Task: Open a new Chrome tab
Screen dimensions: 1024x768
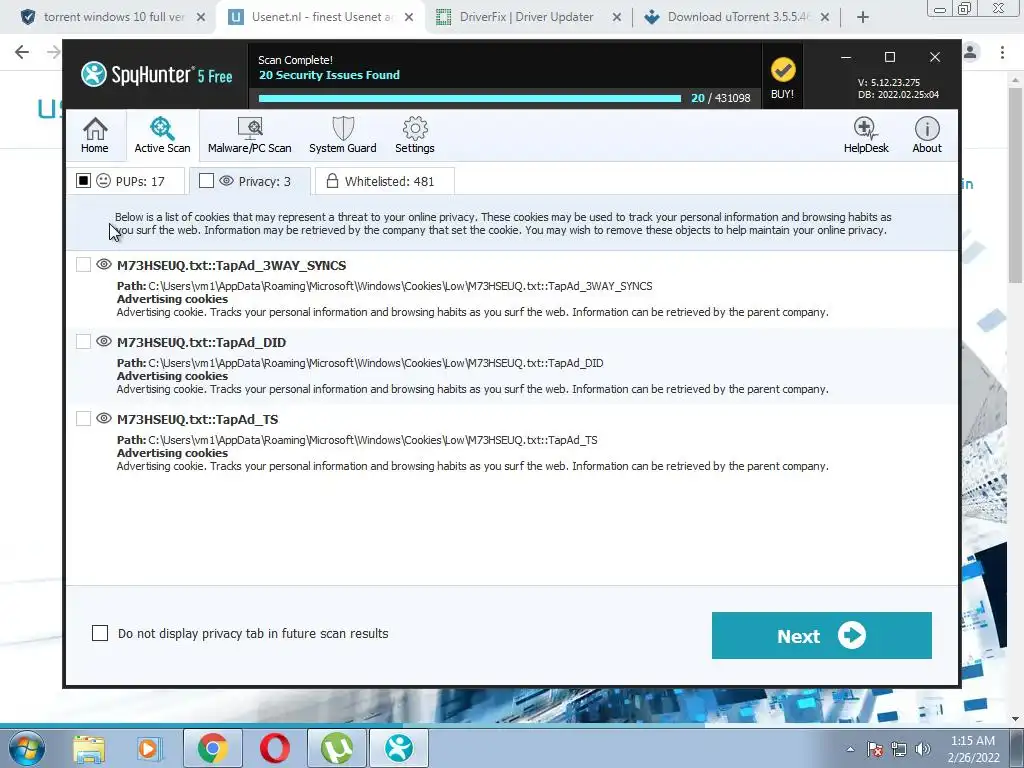Action: [863, 17]
